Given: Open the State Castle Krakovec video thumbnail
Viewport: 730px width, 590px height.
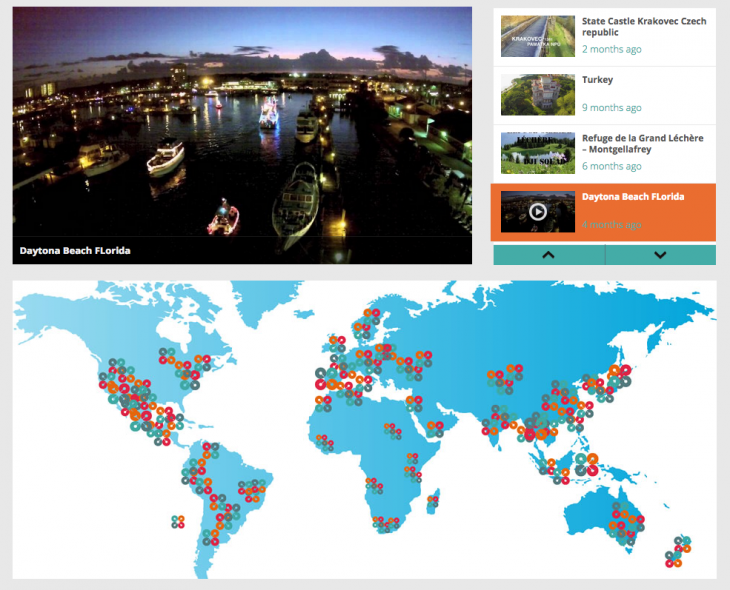Looking at the screenshot, I should click(538, 36).
